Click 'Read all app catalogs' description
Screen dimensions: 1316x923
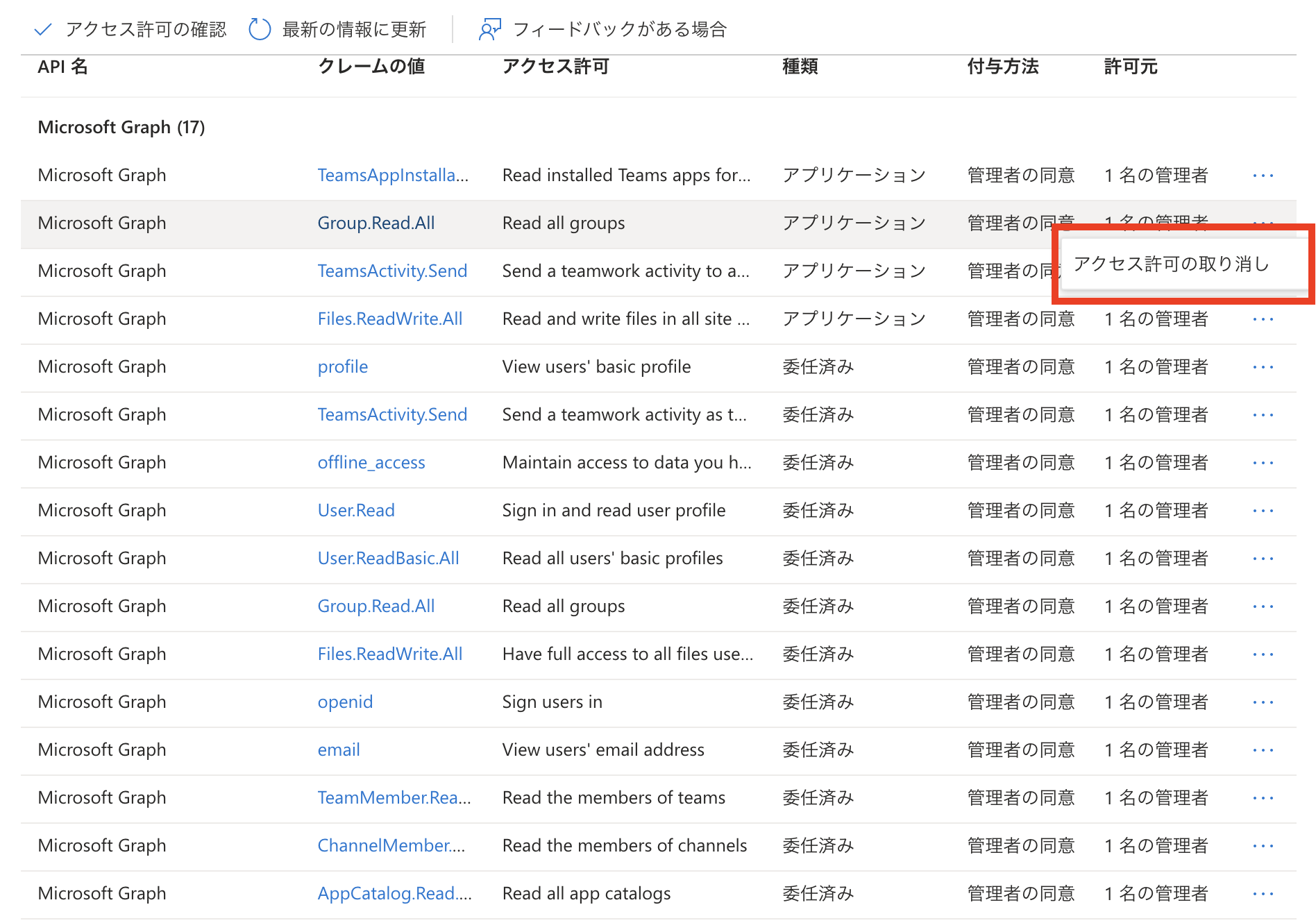pyautogui.click(x=587, y=893)
